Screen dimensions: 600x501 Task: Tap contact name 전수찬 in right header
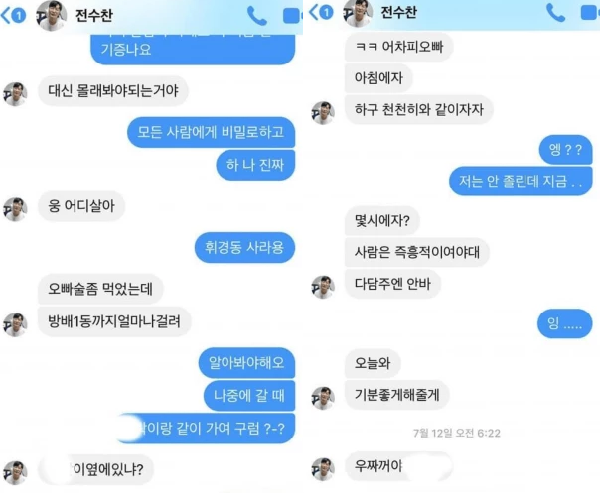click(398, 12)
